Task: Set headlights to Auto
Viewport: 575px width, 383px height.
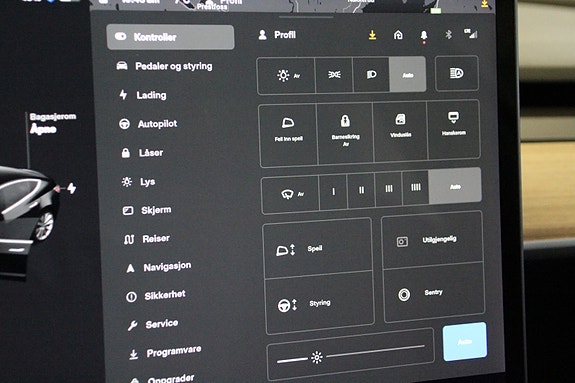Action: pyautogui.click(x=408, y=74)
